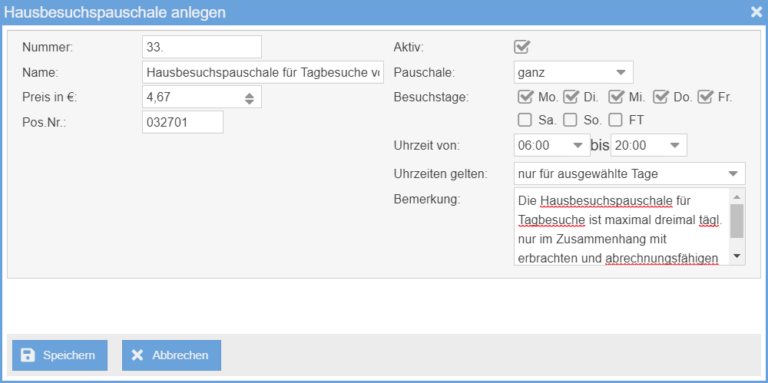The image size is (768, 383).
Task: Click the Abbrechen button
Action: click(x=171, y=355)
